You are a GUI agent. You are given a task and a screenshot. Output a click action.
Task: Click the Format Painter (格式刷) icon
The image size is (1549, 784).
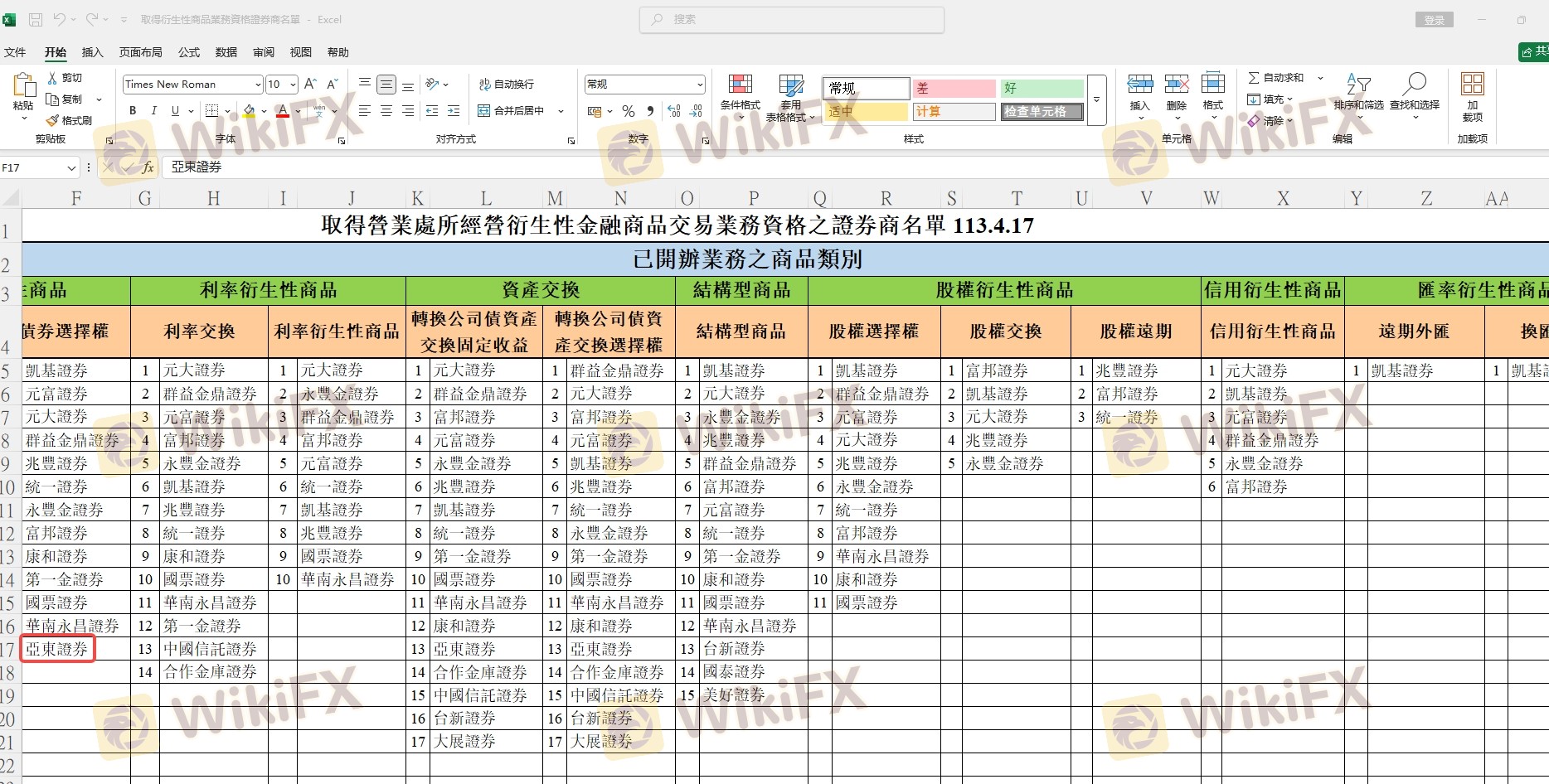[53, 120]
